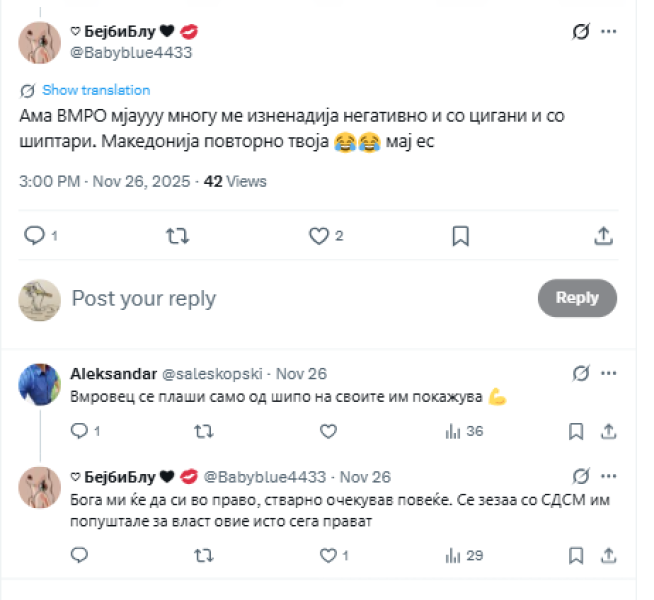Bookmark the main post
Image resolution: width=654 pixels, height=600 pixels.
pyautogui.click(x=461, y=236)
